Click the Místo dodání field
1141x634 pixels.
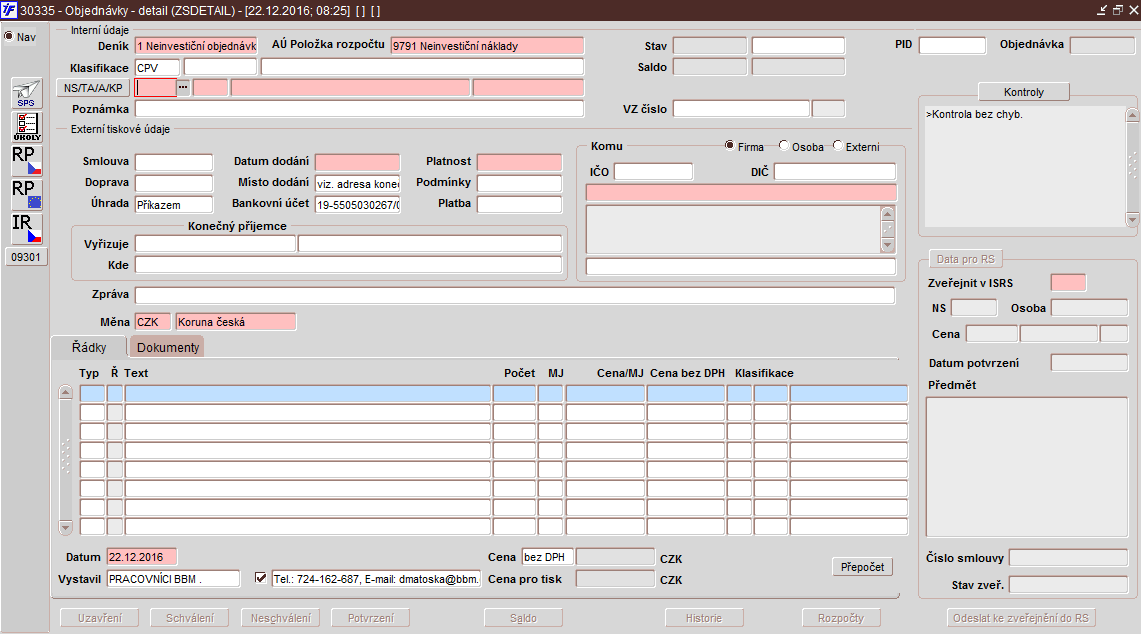357,183
